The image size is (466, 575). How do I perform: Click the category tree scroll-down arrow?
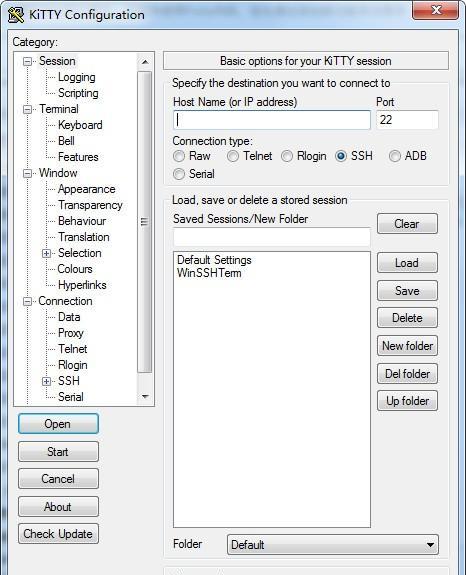click(x=145, y=396)
